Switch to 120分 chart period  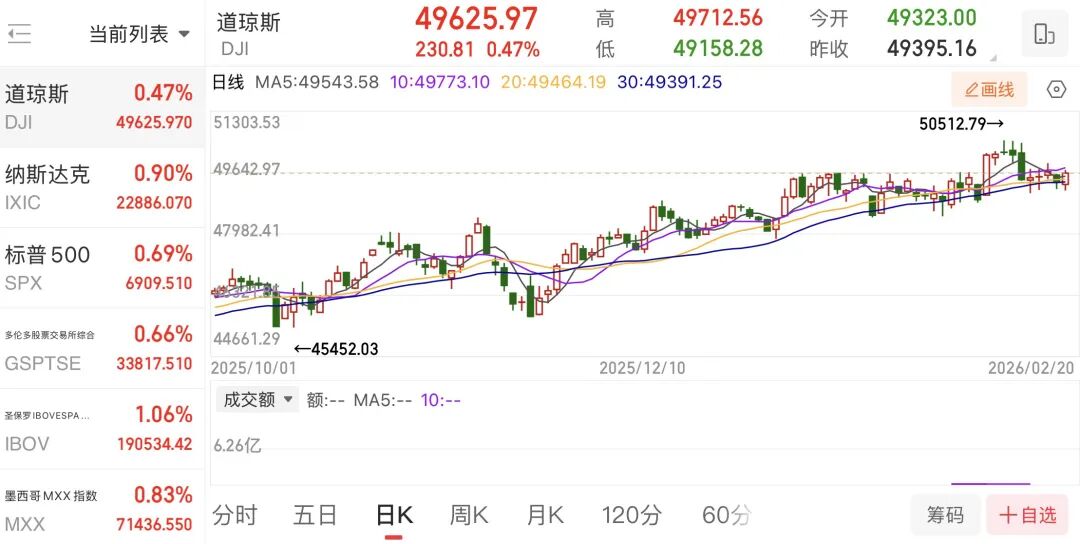(x=631, y=515)
